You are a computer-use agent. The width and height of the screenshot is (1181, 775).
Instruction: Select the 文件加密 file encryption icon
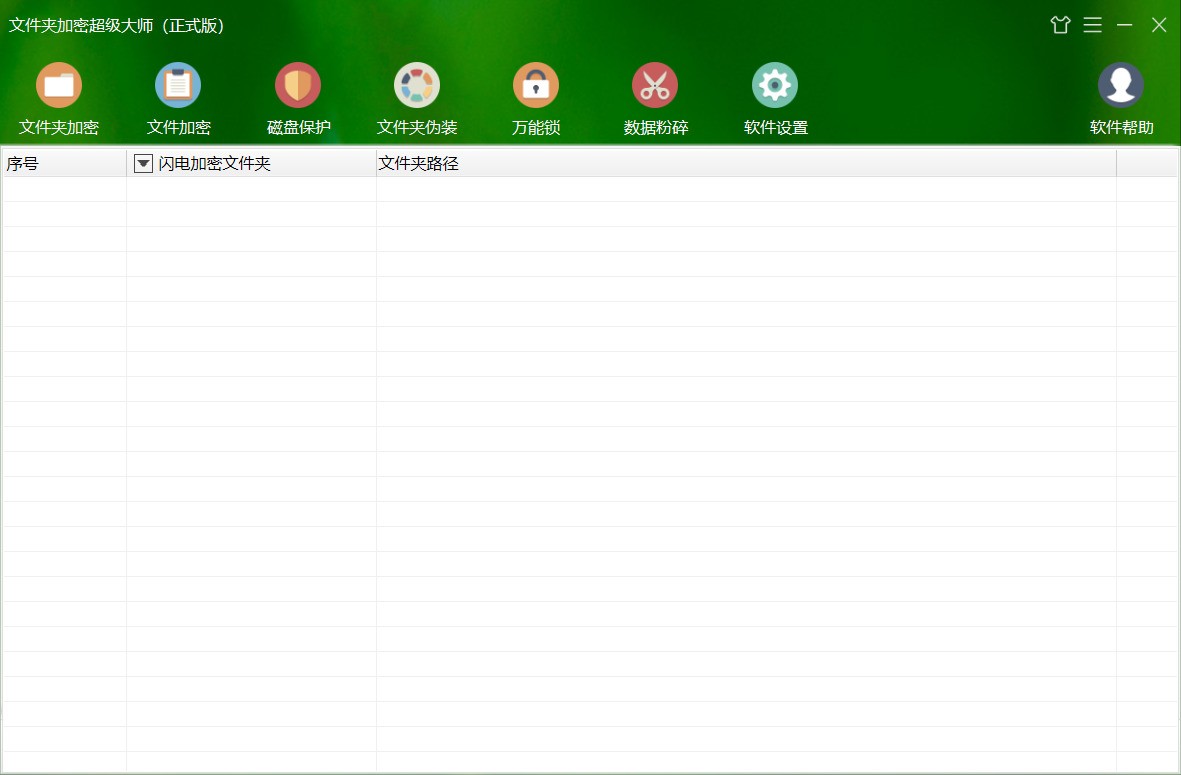(x=178, y=86)
